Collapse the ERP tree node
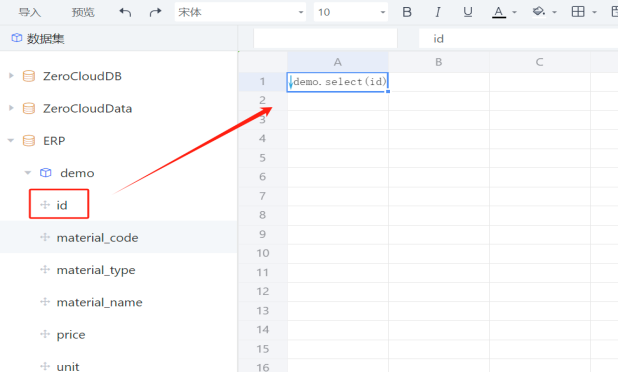This screenshot has height=372, width=618. click(11, 140)
